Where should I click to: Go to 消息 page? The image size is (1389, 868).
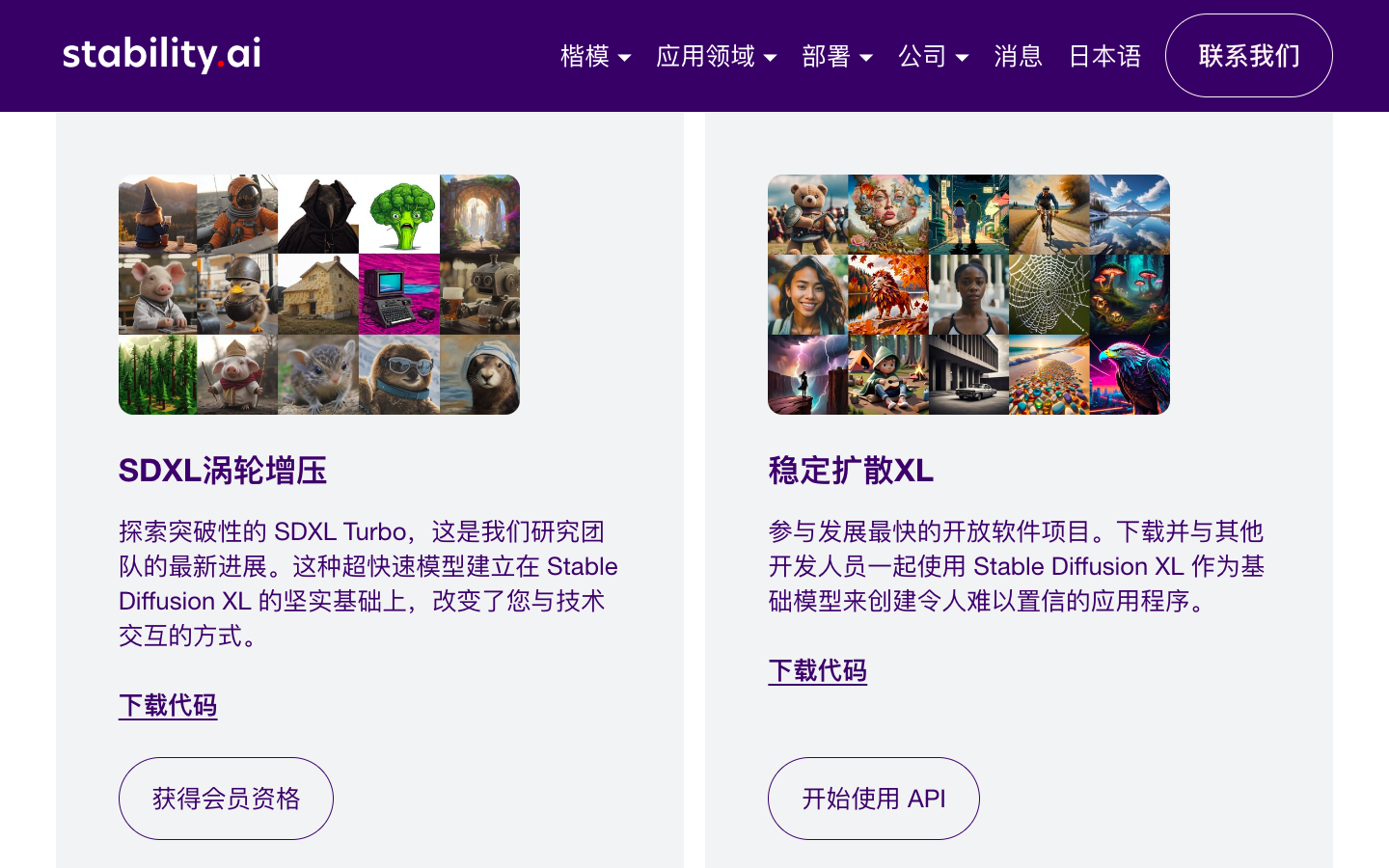pos(1019,56)
